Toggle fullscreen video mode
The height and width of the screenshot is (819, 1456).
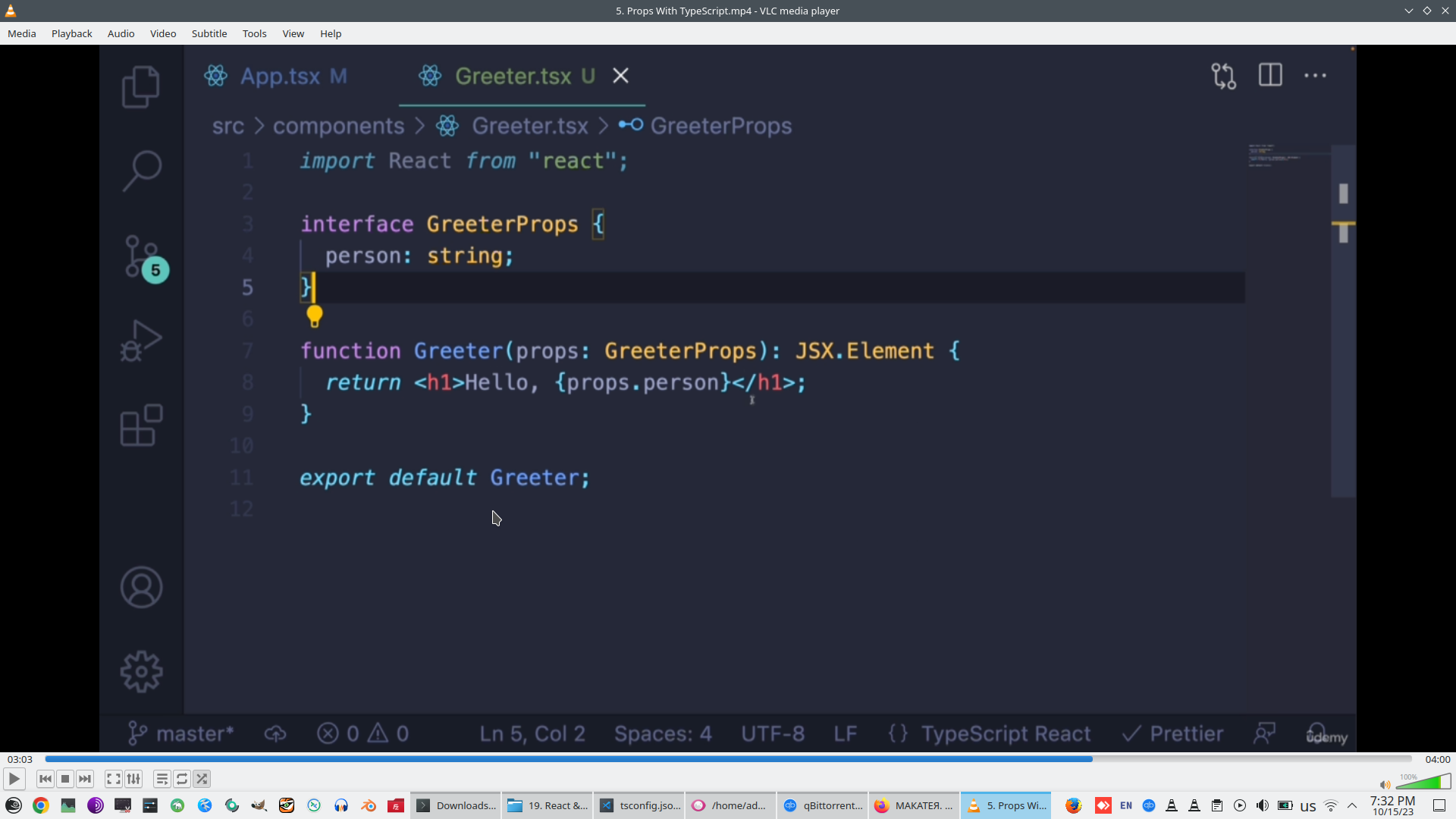tap(113, 779)
